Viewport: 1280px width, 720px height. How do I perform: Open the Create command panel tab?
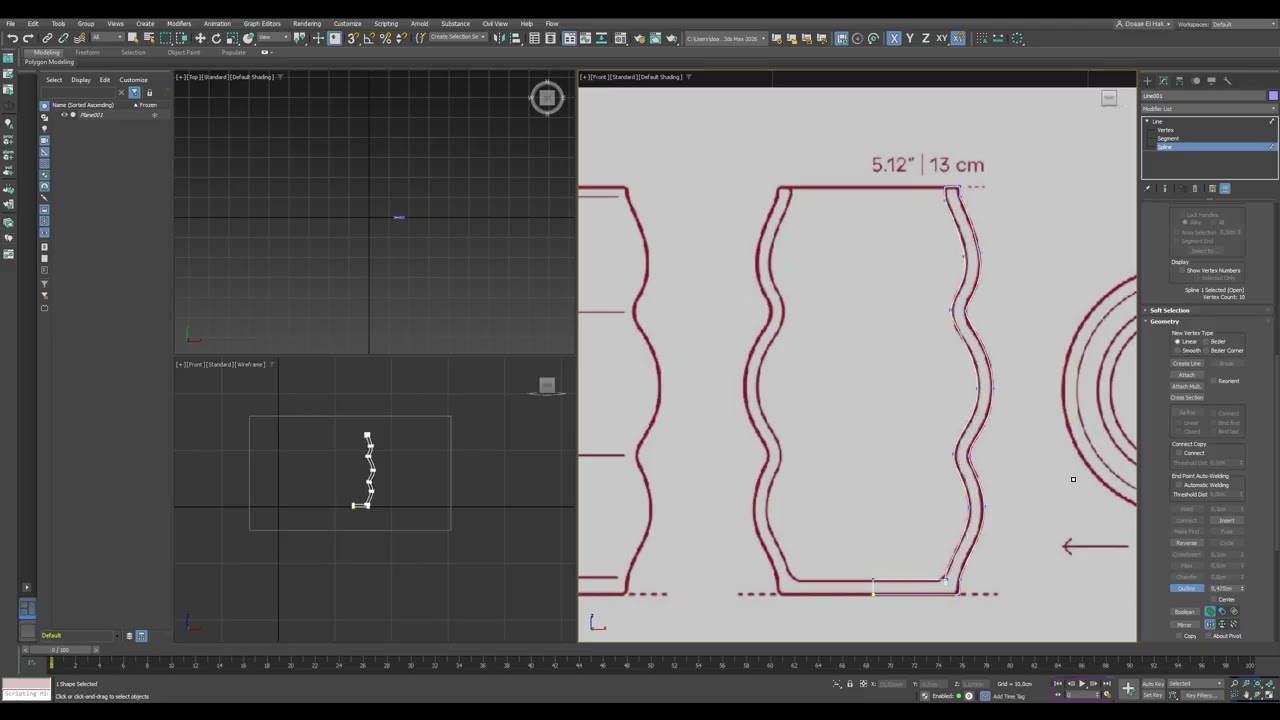[x=1148, y=81]
